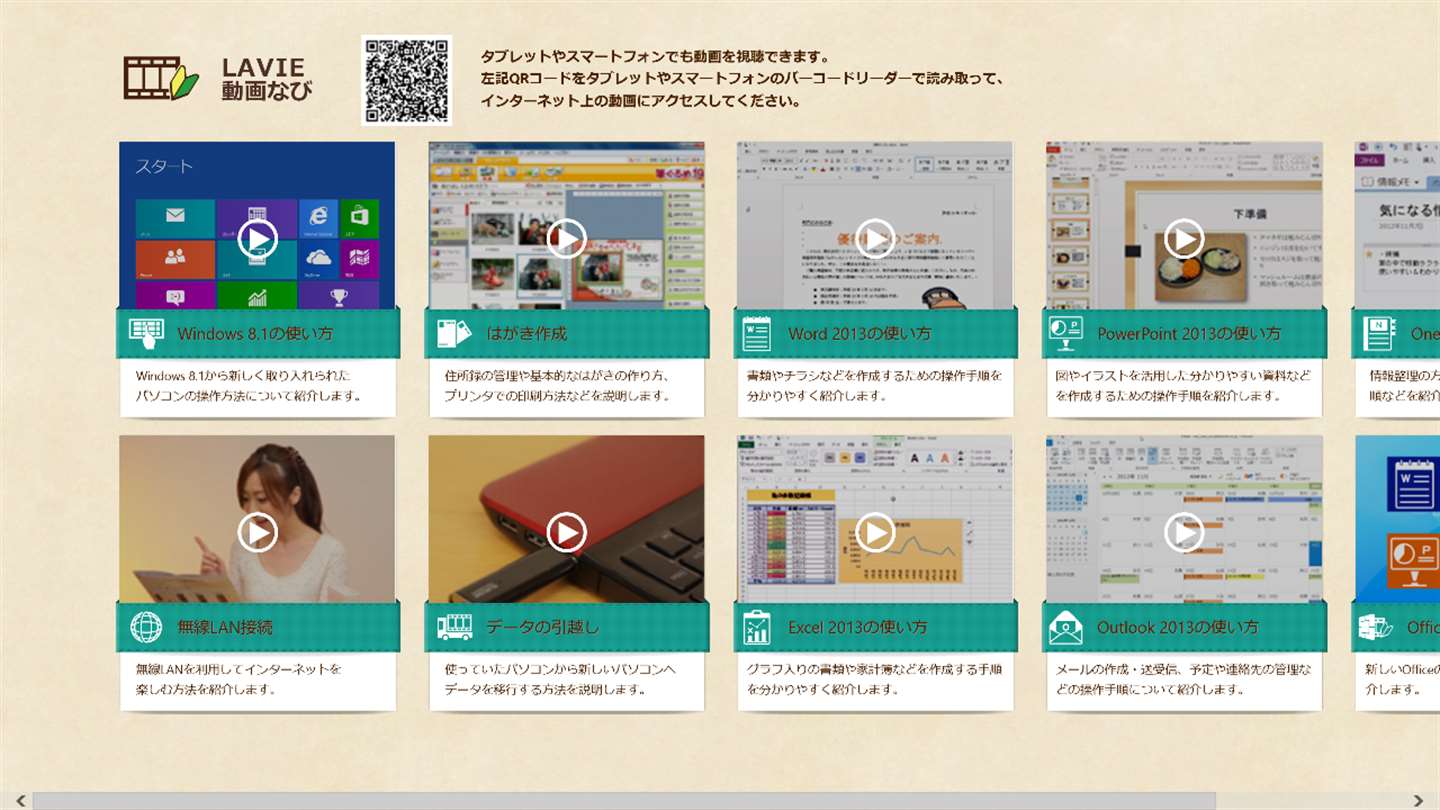Click the 無線LAN description about インターネット
The height and width of the screenshot is (810, 1440).
257,680
